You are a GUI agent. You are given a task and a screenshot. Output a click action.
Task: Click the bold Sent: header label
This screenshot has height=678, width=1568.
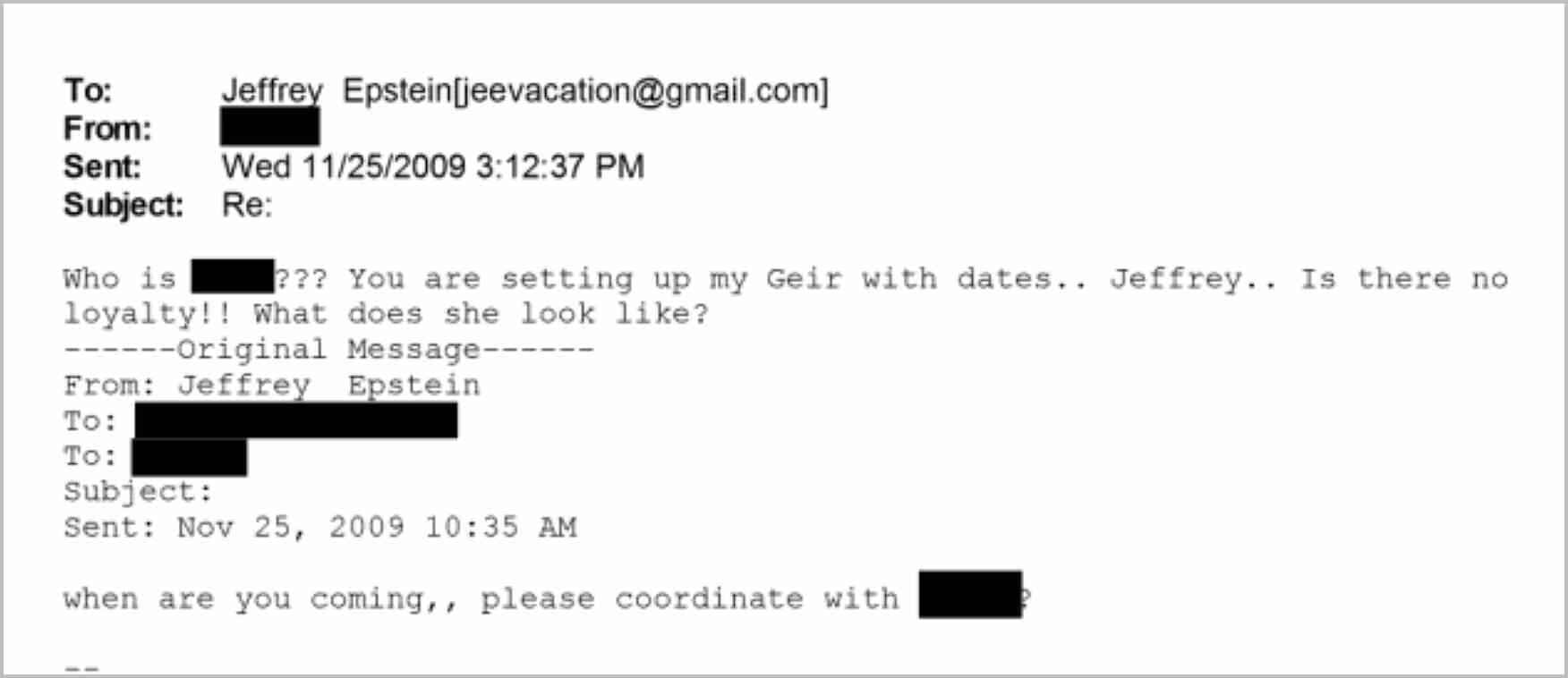pos(102,167)
